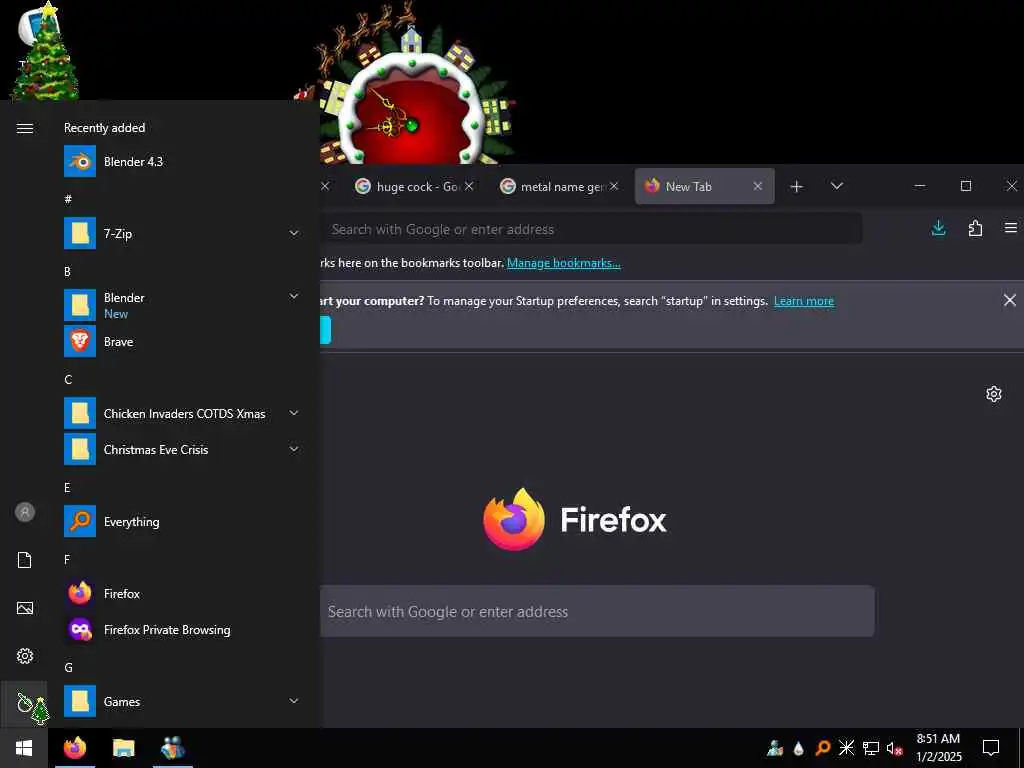Click Firefox icon on the taskbar
The height and width of the screenshot is (768, 1024).
(x=75, y=748)
